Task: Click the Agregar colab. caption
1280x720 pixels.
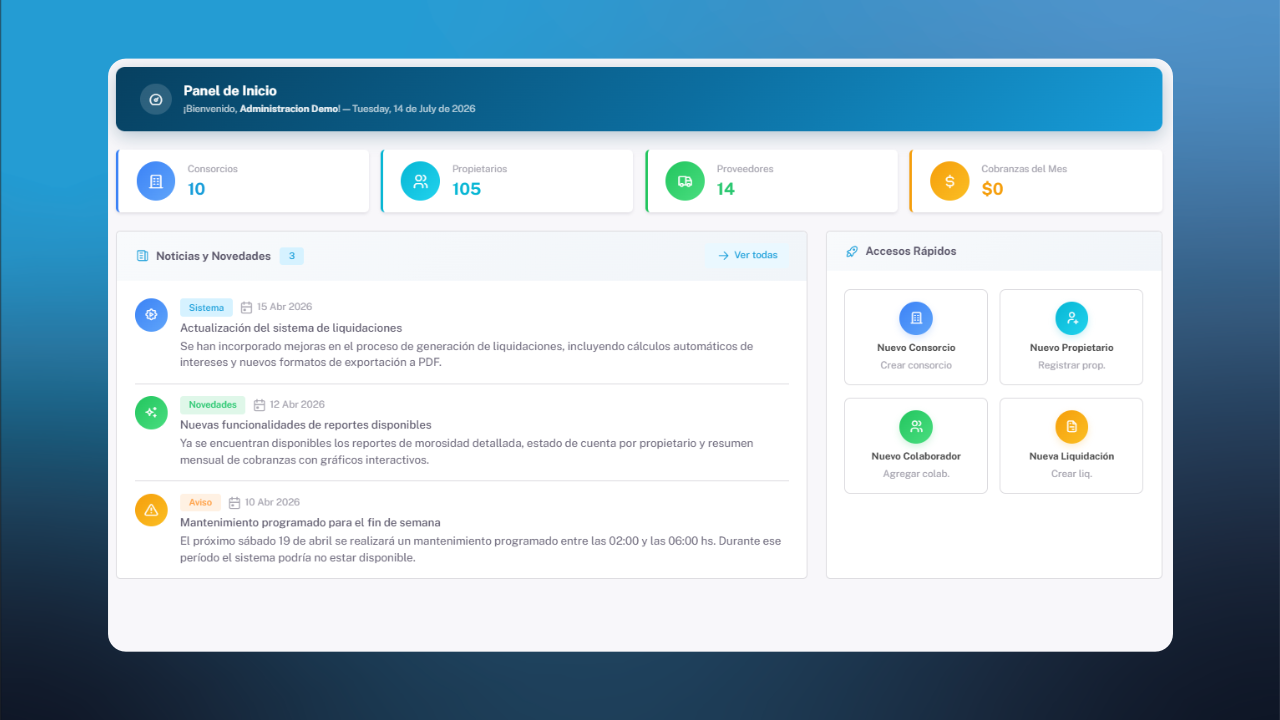Action: pyautogui.click(x=916, y=474)
